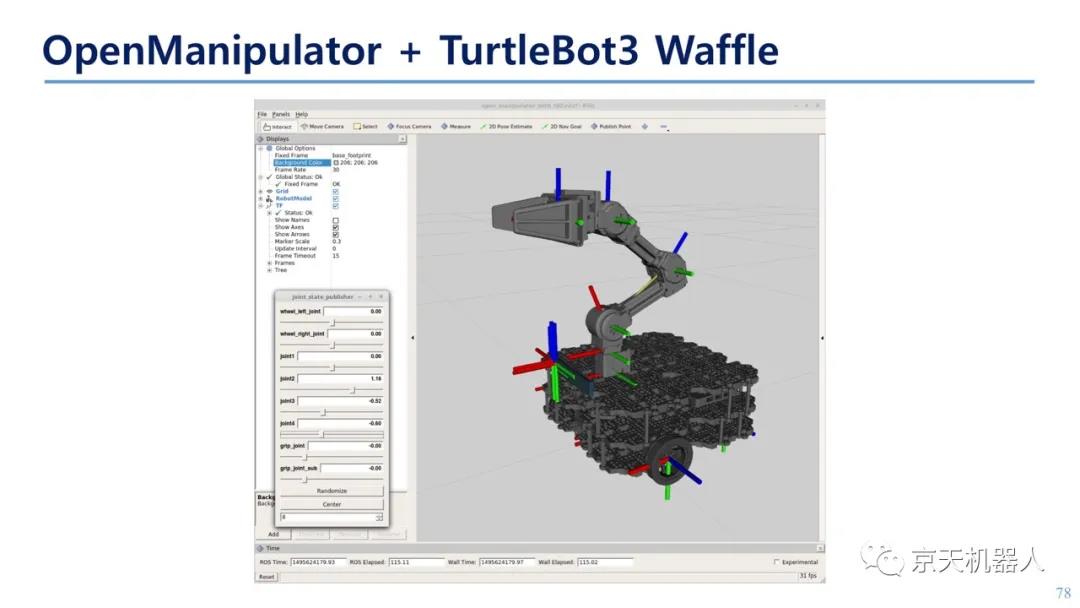Click the wheel_left_joint slider
This screenshot has height=608, width=1080.
pyautogui.click(x=331, y=323)
